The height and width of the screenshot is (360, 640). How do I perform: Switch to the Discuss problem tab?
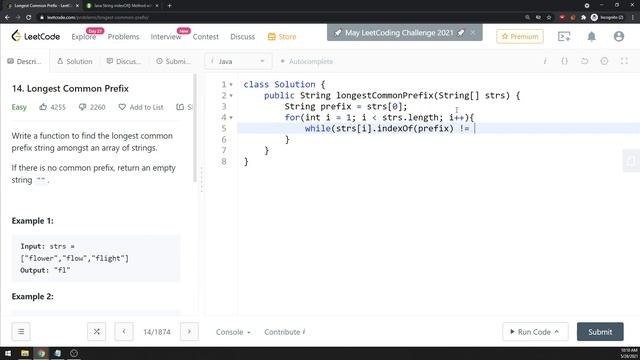pyautogui.click(x=123, y=61)
